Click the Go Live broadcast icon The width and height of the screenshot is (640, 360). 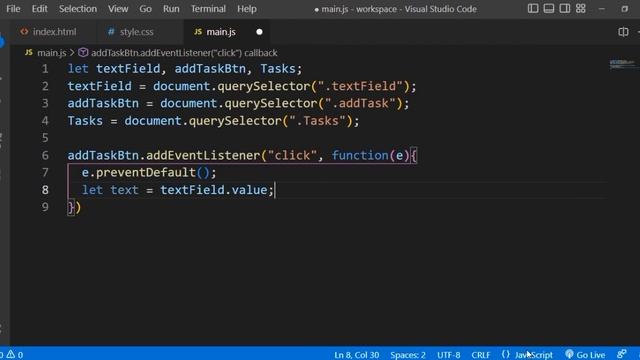point(569,354)
